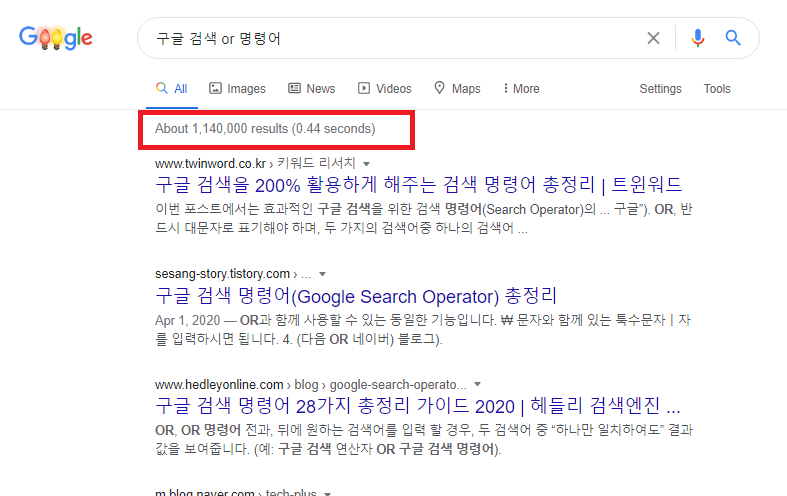Open result '구글 검색 명령어 28가지 총정리 가이드 2020'
Screen dimensions: 787x496
pyautogui.click(x=418, y=406)
